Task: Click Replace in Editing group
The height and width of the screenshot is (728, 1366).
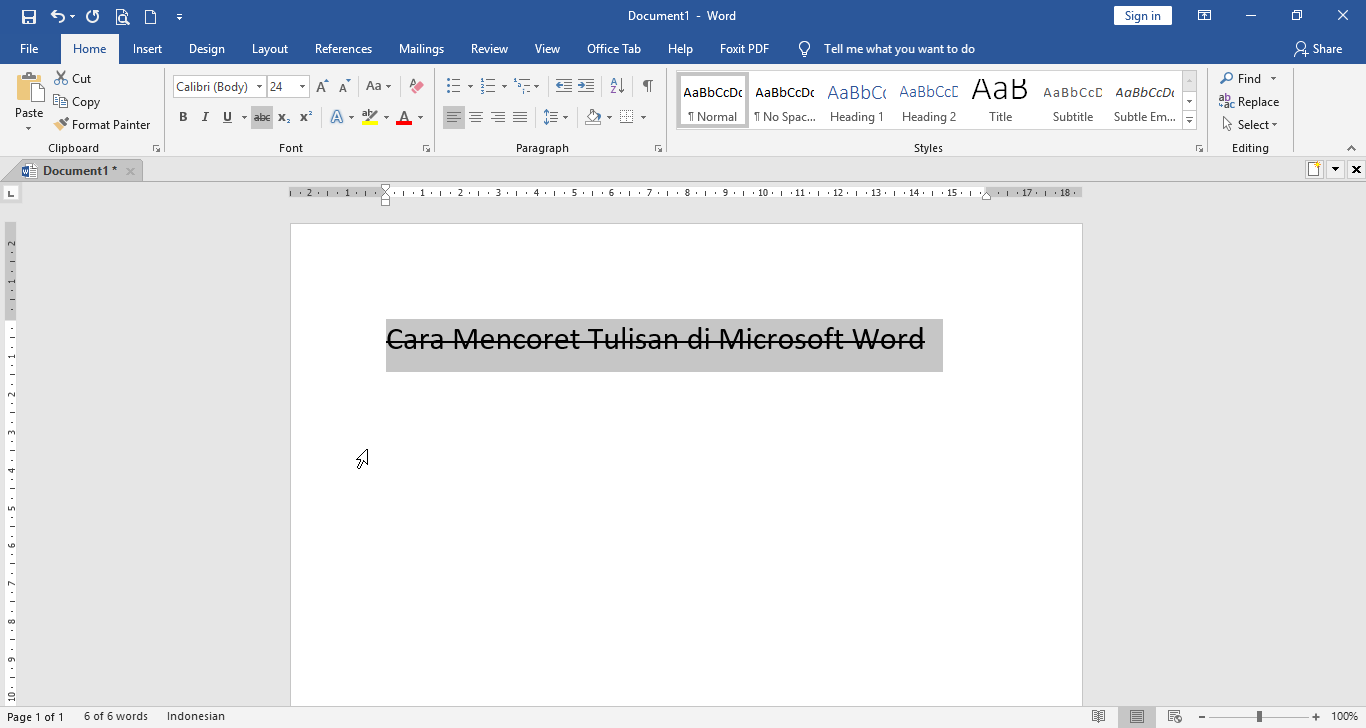Action: tap(1249, 101)
